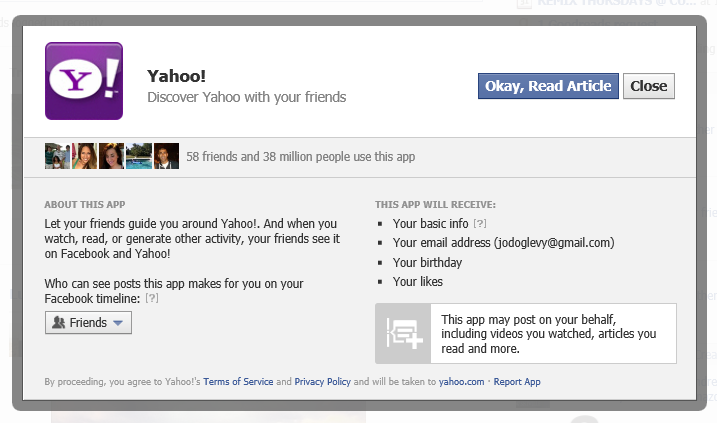Click 'Your email address' permission line
The image size is (717, 423).
tap(503, 242)
